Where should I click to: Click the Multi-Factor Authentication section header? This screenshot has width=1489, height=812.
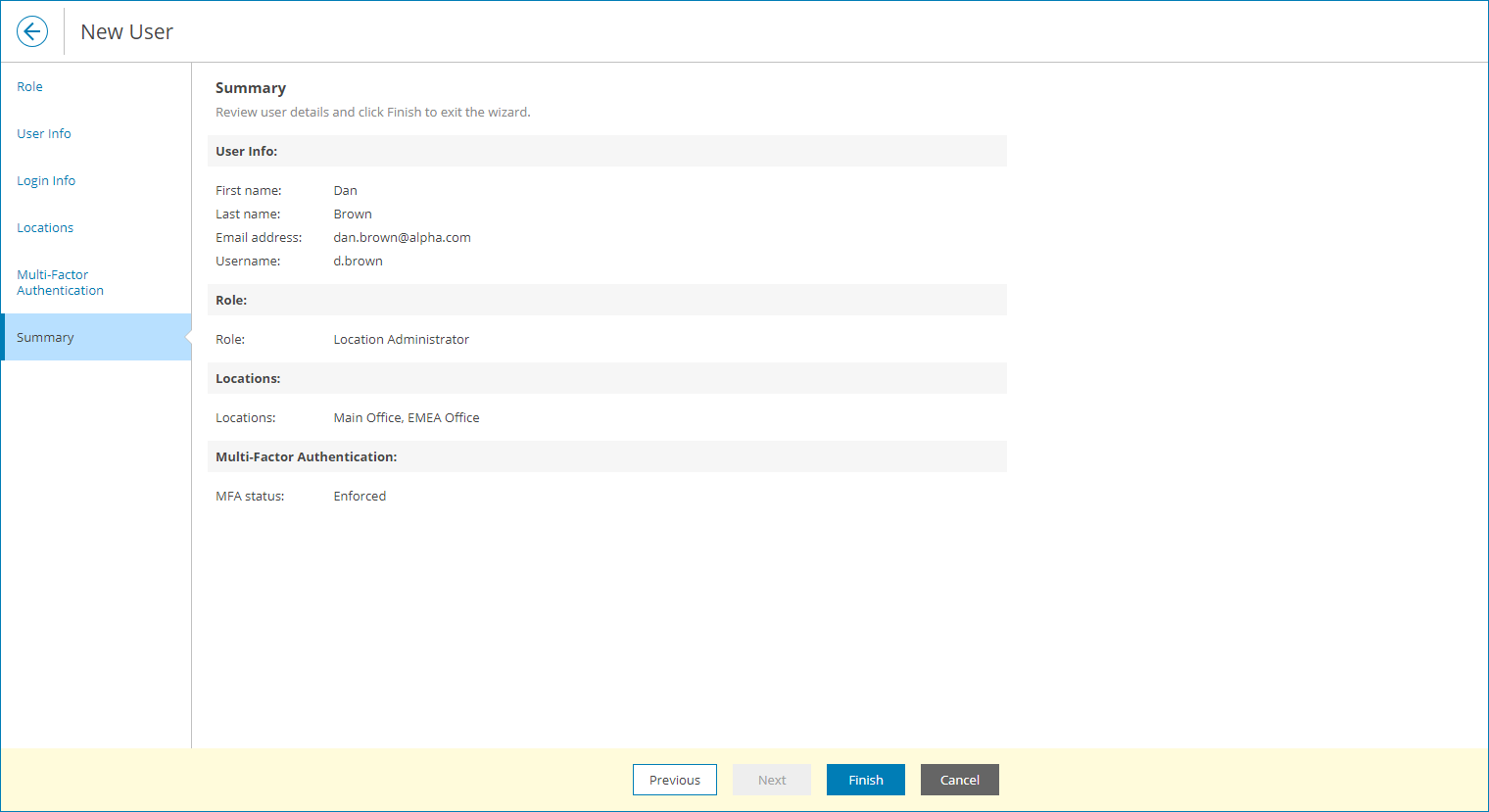coord(607,456)
